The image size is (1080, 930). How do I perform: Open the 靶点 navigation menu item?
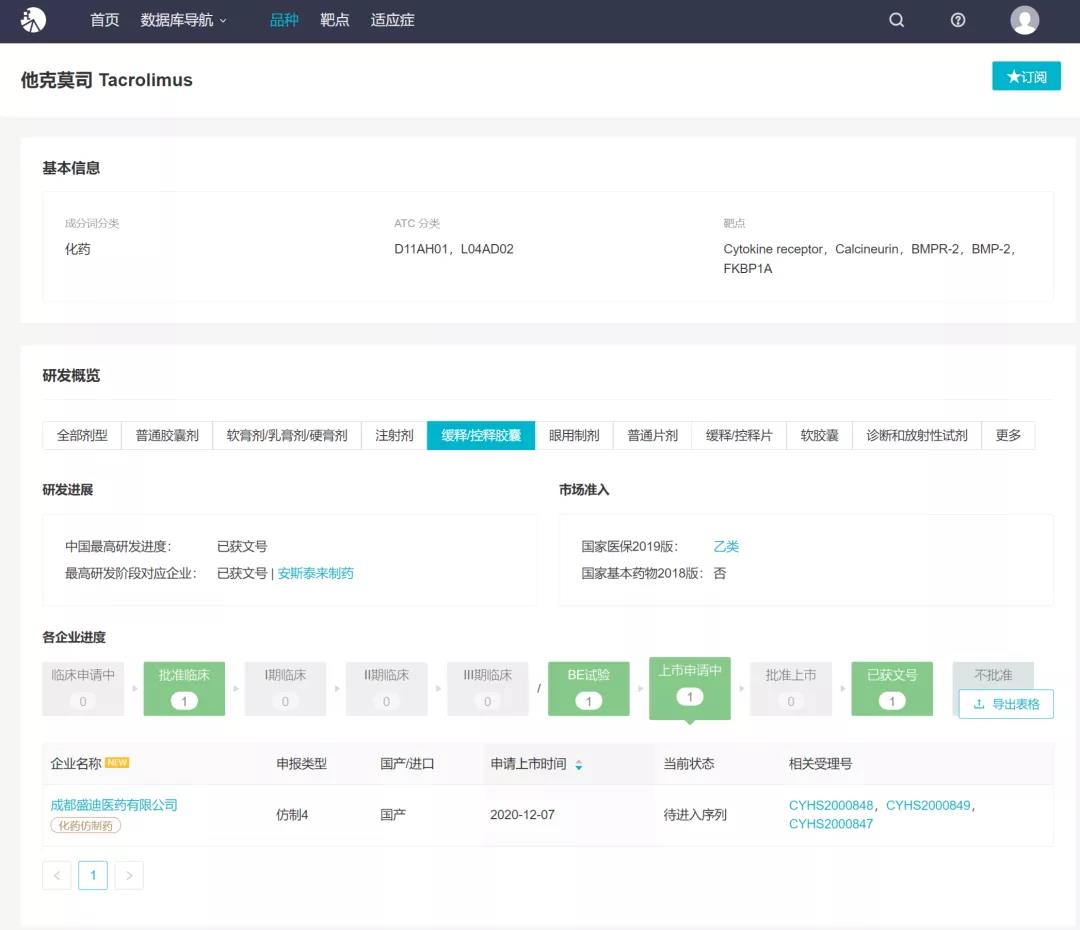335,20
